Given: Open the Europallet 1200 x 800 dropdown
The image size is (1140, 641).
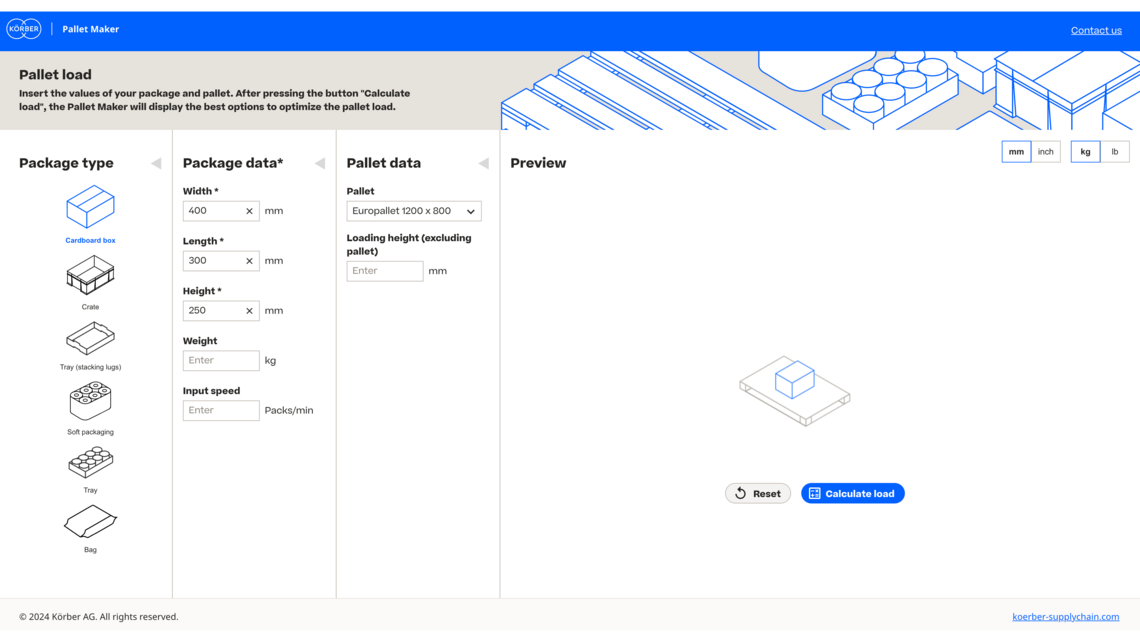Looking at the screenshot, I should [x=414, y=211].
